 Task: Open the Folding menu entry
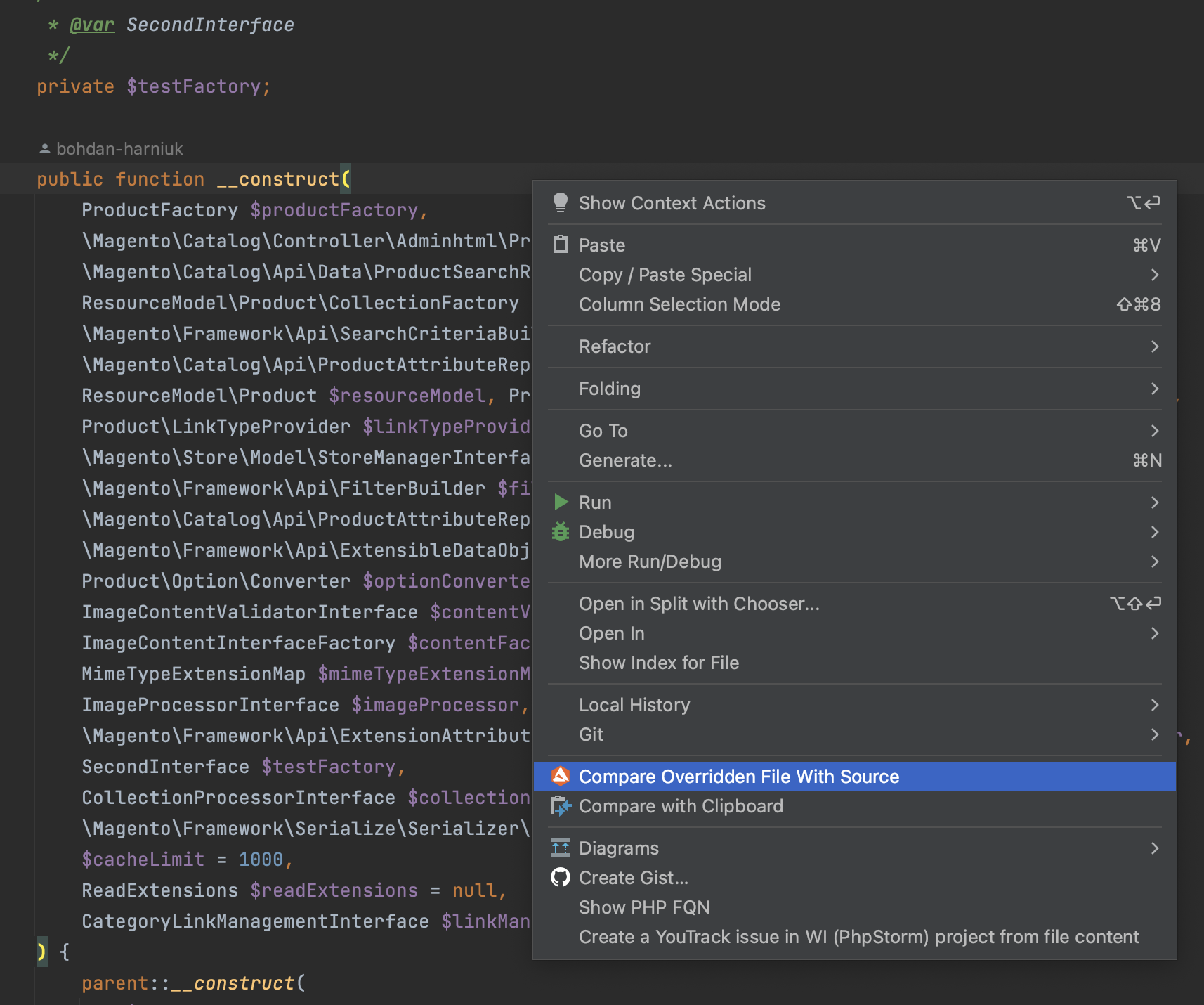(x=854, y=389)
